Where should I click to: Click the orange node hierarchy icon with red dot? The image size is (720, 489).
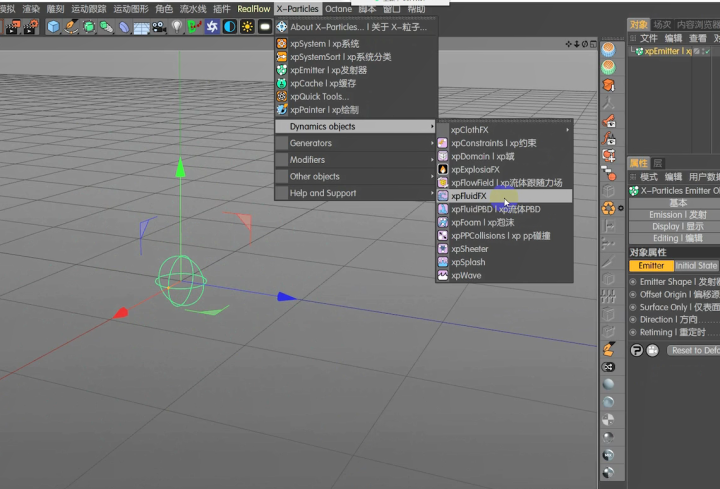[608, 174]
